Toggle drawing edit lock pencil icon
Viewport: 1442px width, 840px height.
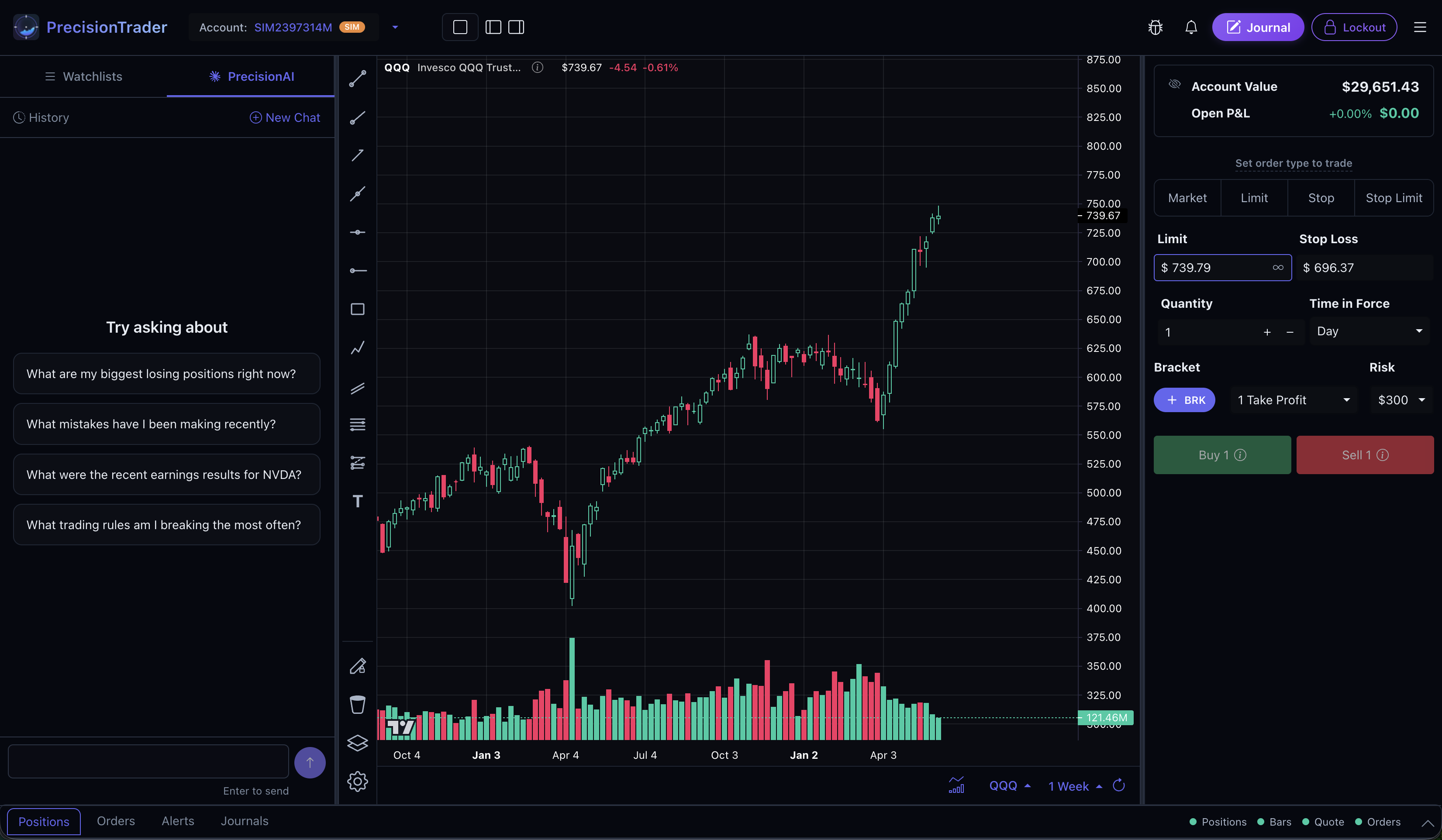pyautogui.click(x=358, y=666)
